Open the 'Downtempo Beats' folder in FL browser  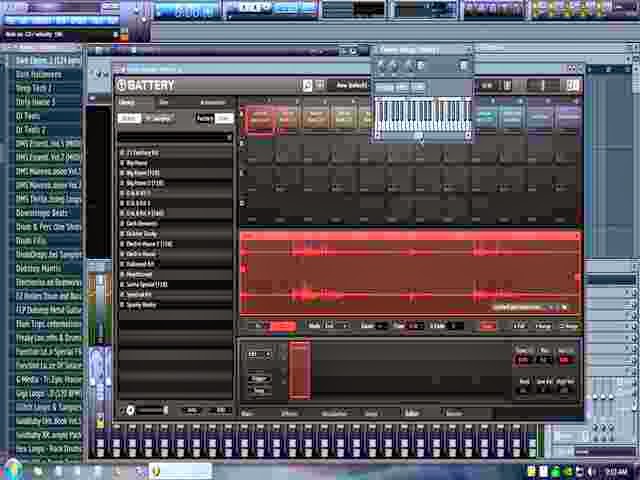click(42, 213)
